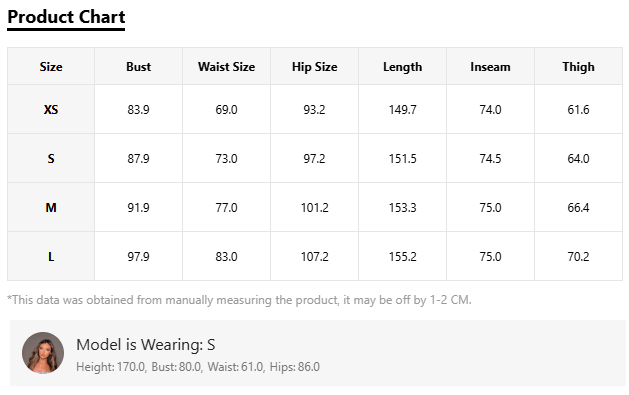629x395 pixels.
Task: Click the Model is Wearing: S text
Action: [x=146, y=344]
